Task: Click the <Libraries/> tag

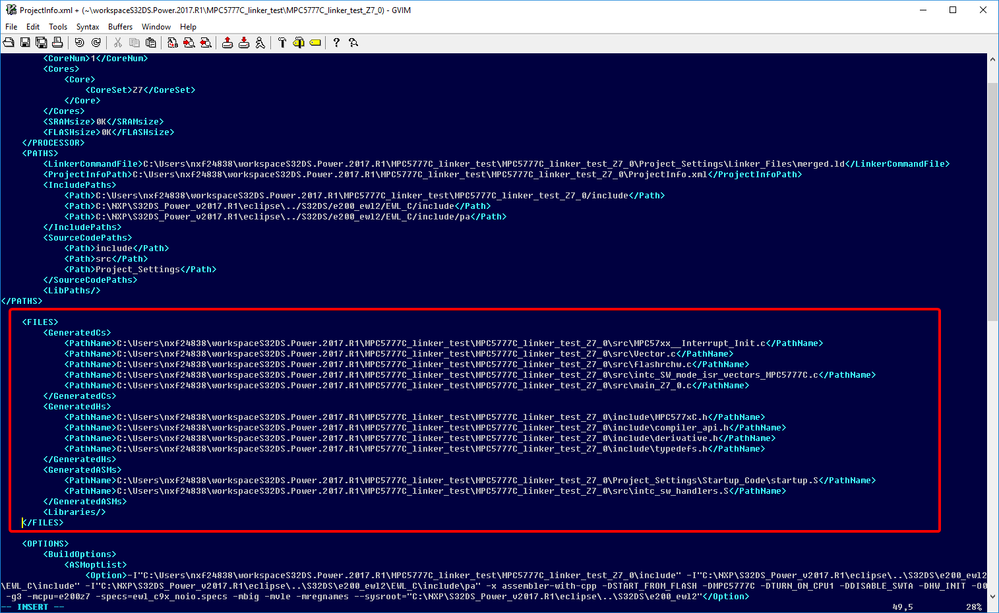Action: (x=75, y=512)
